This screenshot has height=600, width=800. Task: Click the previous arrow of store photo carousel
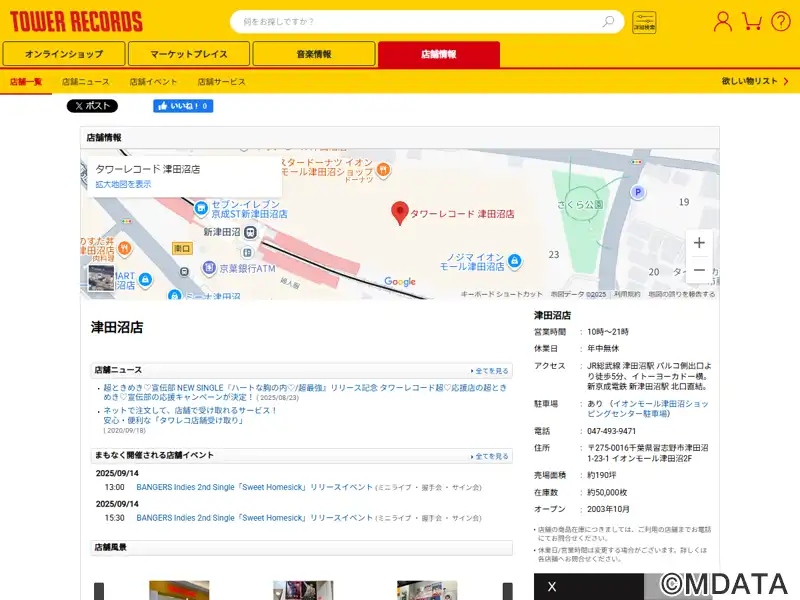pyautogui.click(x=99, y=591)
